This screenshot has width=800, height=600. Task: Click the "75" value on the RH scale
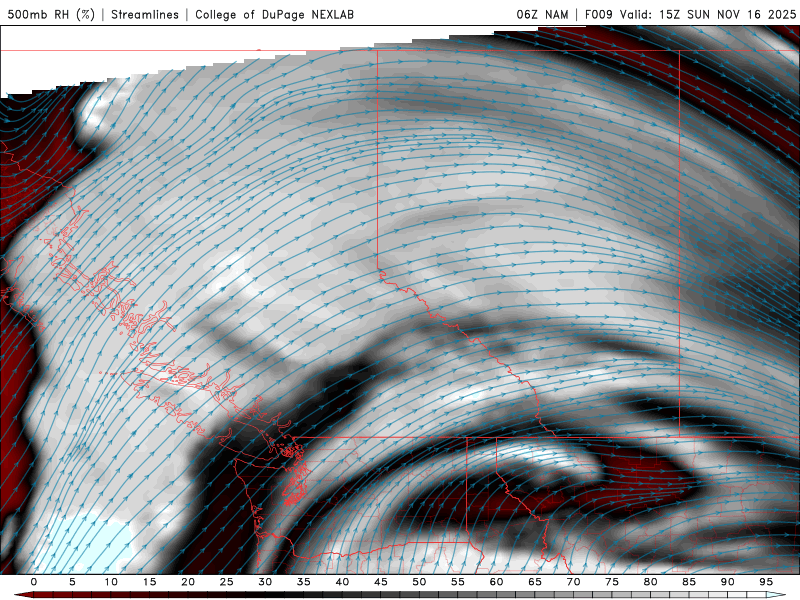pyautogui.click(x=612, y=582)
